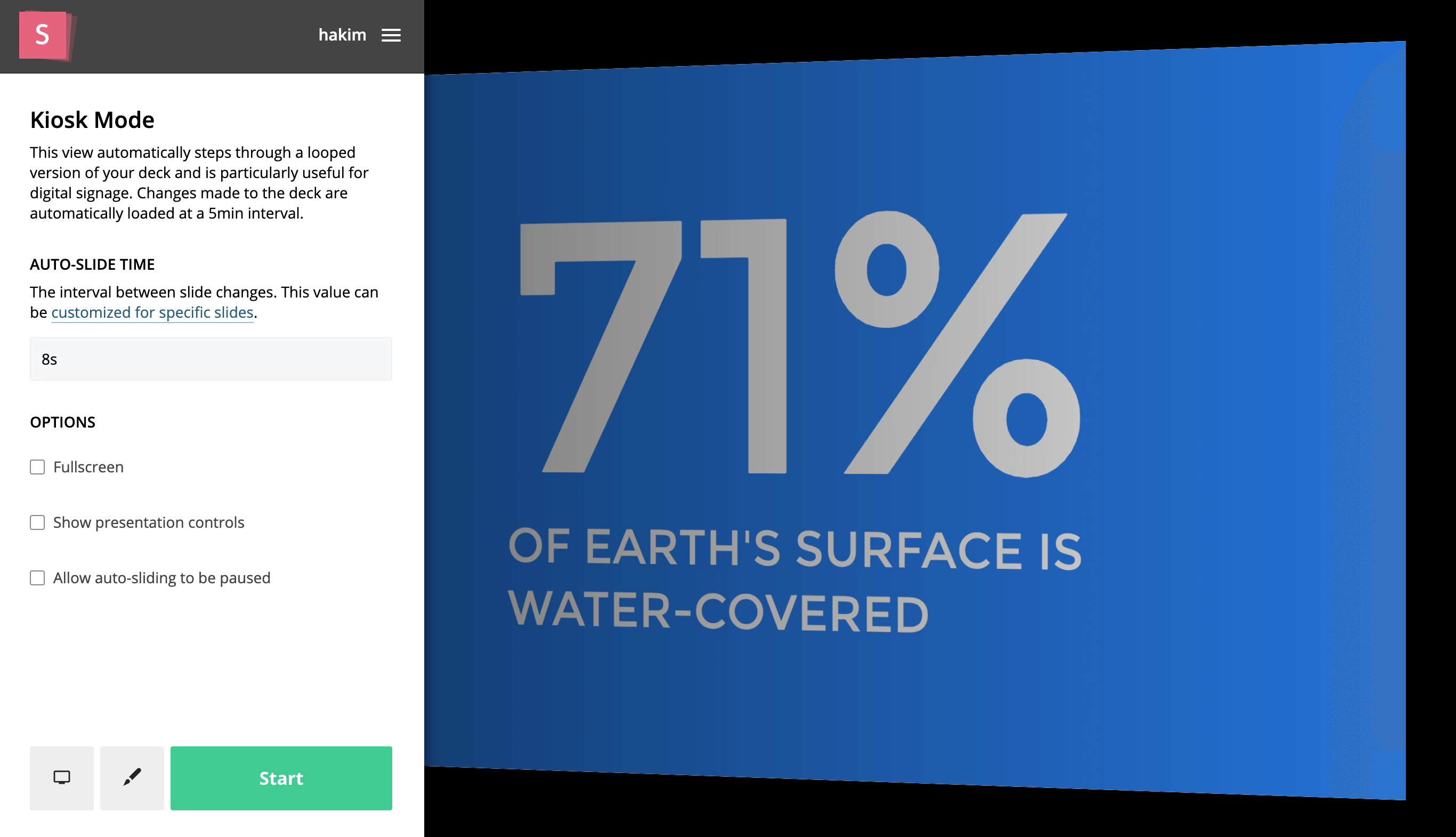Screen dimensions: 1456x837
Task: Click the Slides 'S' logo
Action: pos(45,35)
